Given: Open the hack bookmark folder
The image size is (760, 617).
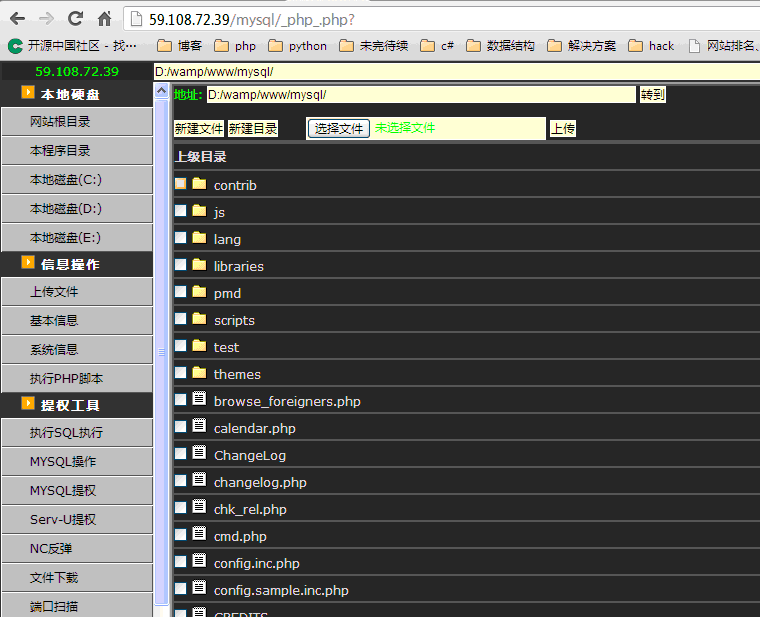Looking at the screenshot, I should pos(651,46).
